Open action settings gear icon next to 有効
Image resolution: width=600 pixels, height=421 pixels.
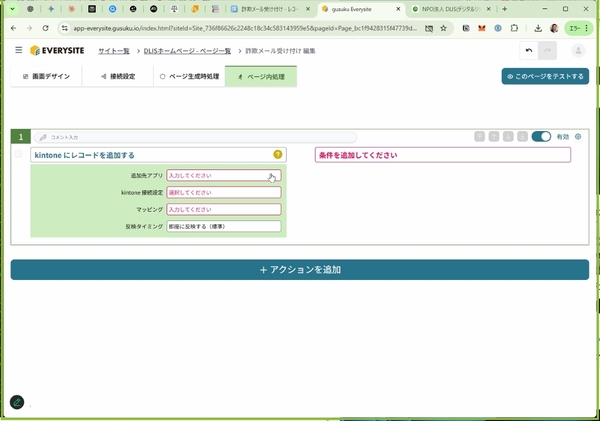578,136
